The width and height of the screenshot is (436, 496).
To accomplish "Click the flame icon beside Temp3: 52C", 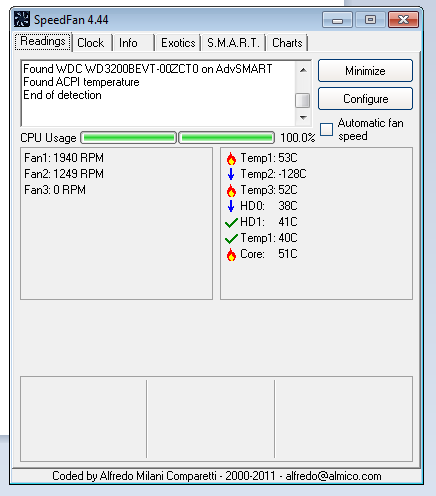I will [231, 190].
